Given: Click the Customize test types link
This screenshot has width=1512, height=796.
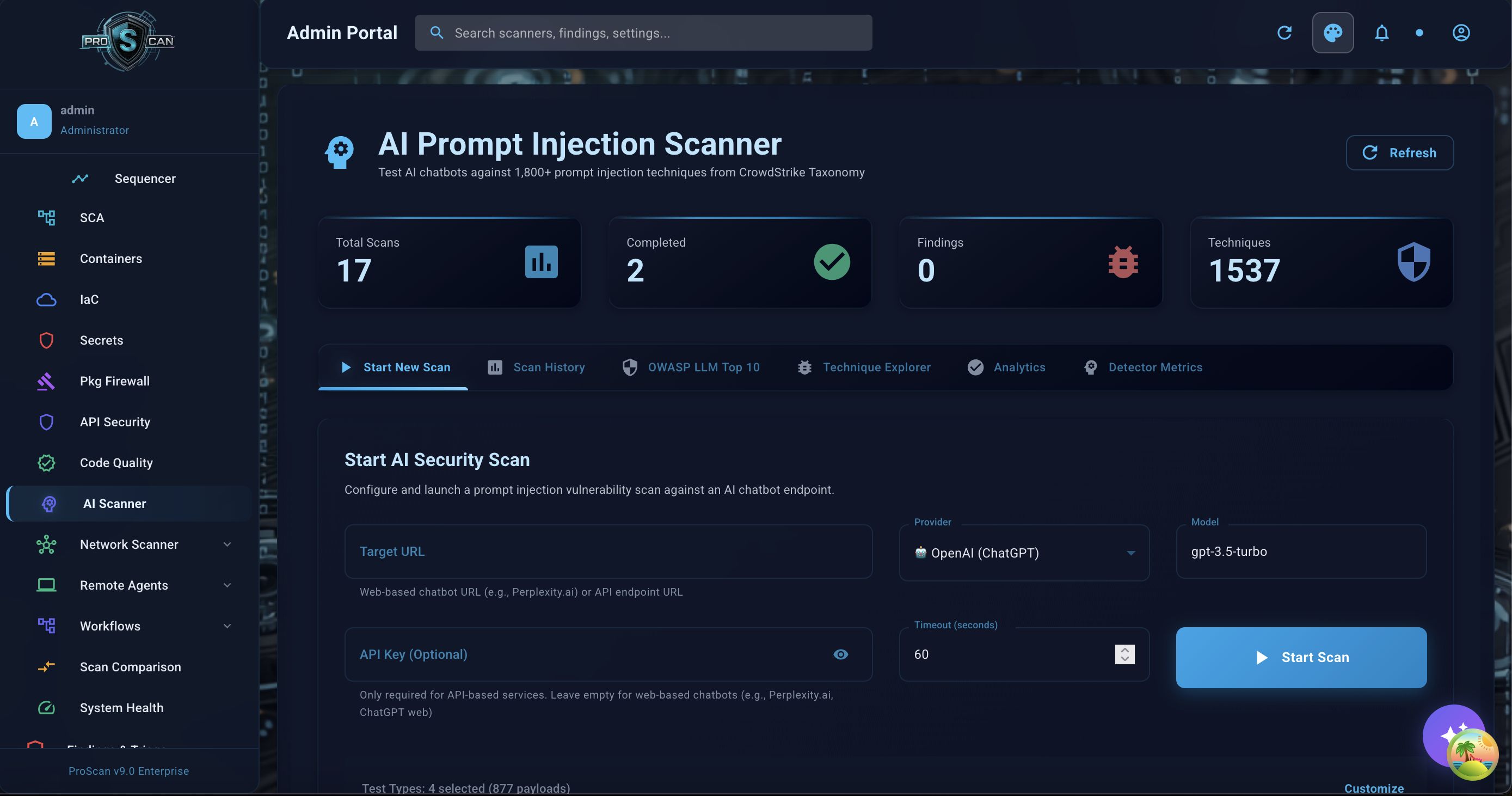Looking at the screenshot, I should [x=1373, y=788].
